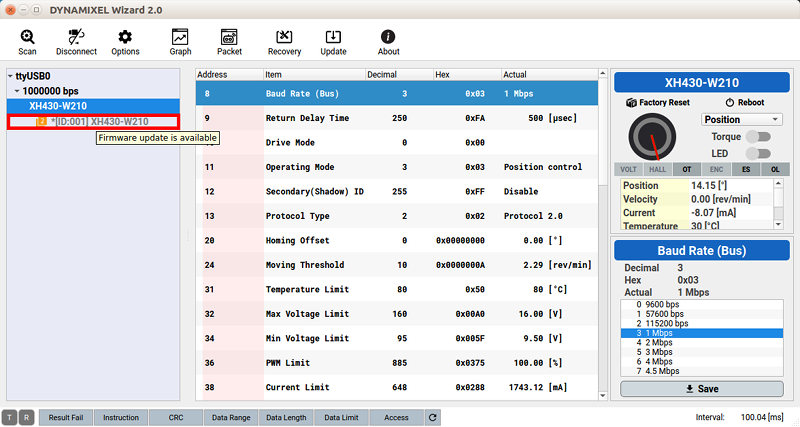Select 115200 bps baud option
Screen dimensions: 800x427
tap(702, 323)
